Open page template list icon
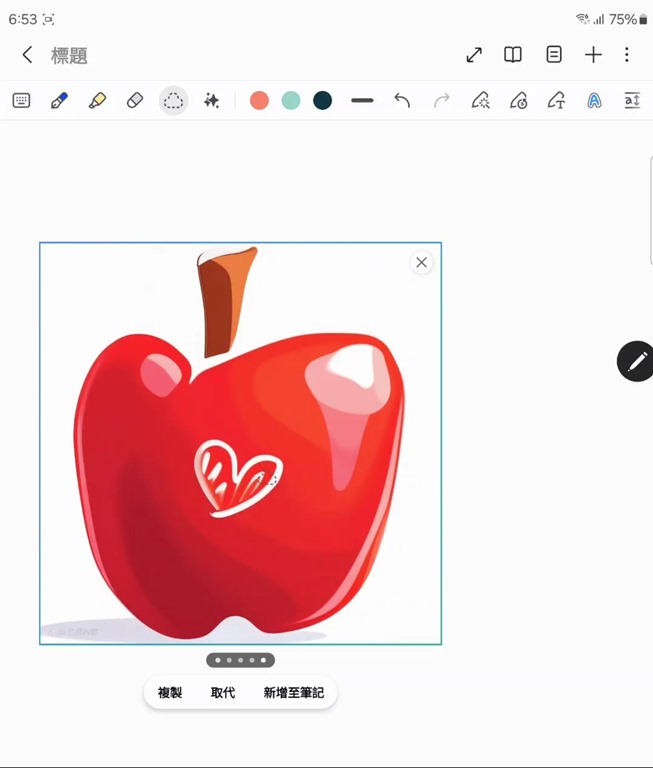653x768 pixels. click(554, 54)
